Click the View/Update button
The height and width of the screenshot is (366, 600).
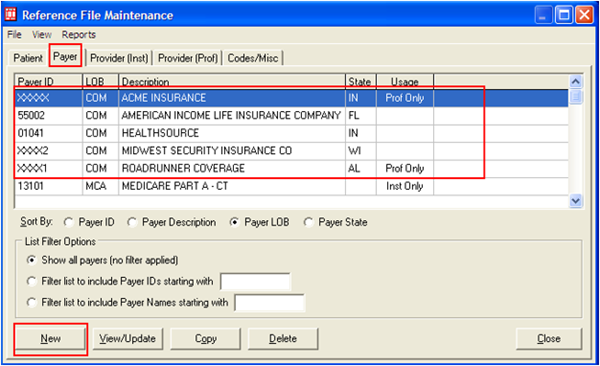128,339
